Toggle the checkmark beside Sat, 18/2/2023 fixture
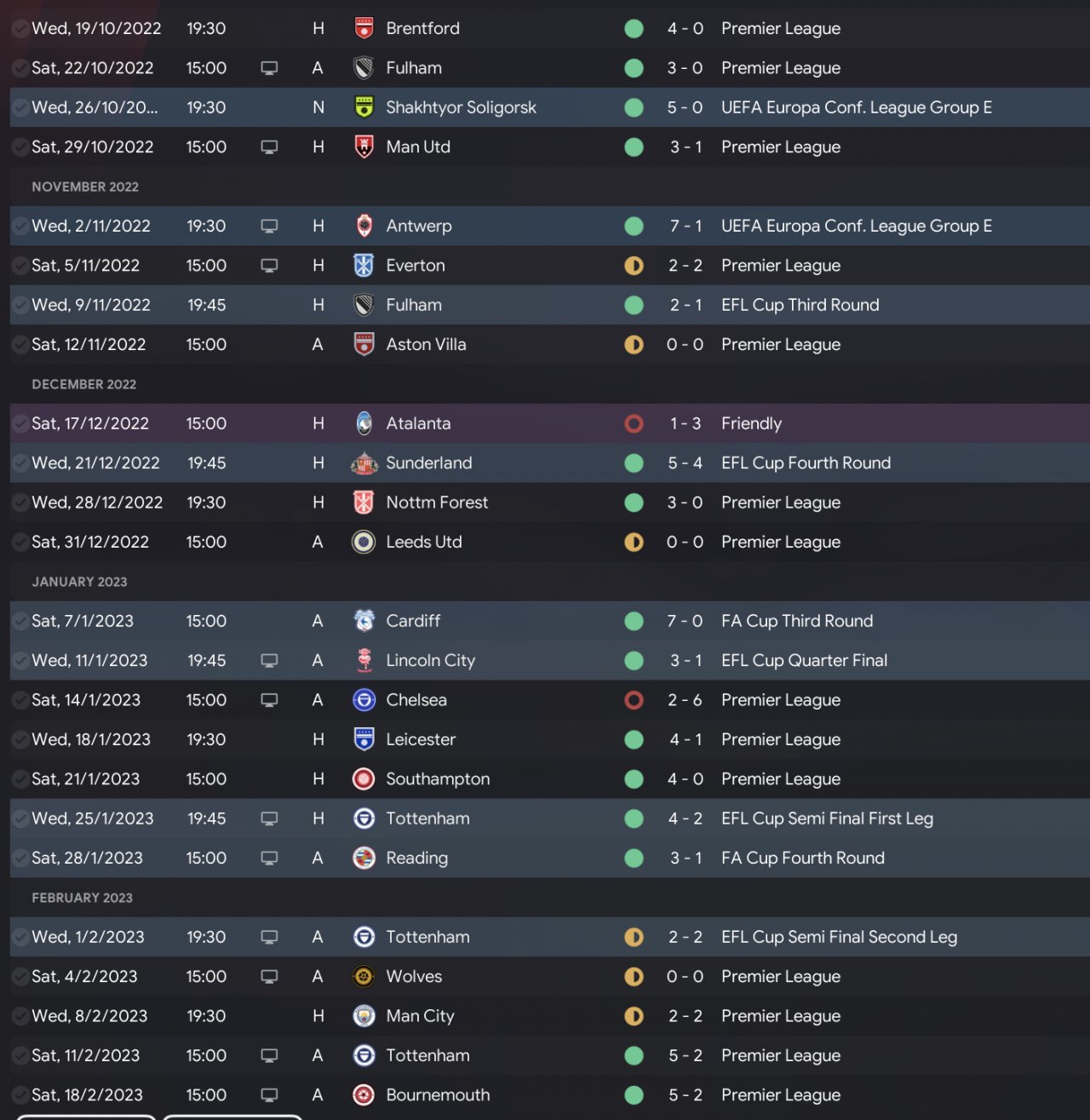This screenshot has width=1090, height=1120. pos(19,1095)
